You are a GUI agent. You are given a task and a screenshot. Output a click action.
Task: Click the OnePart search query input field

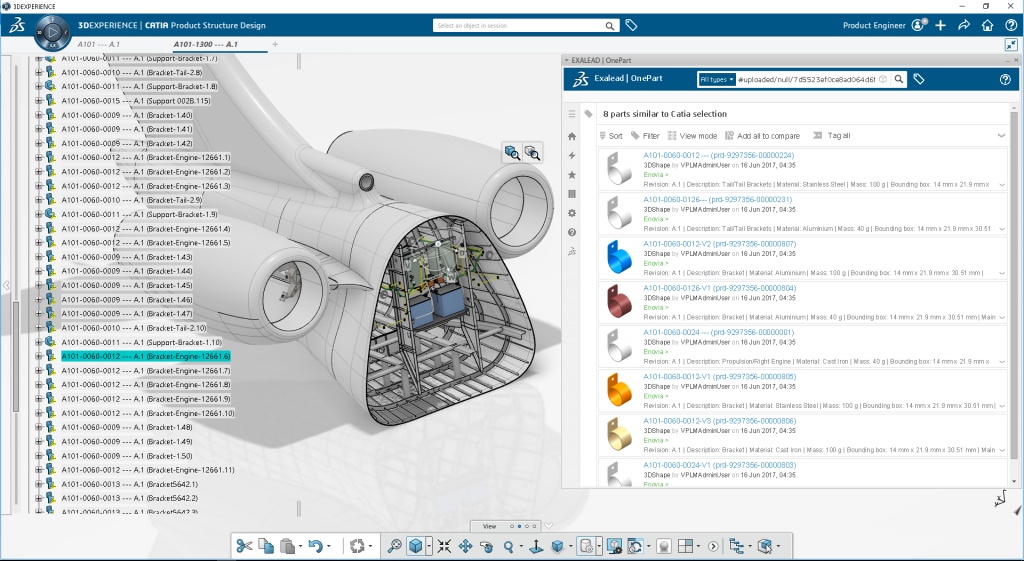click(807, 79)
